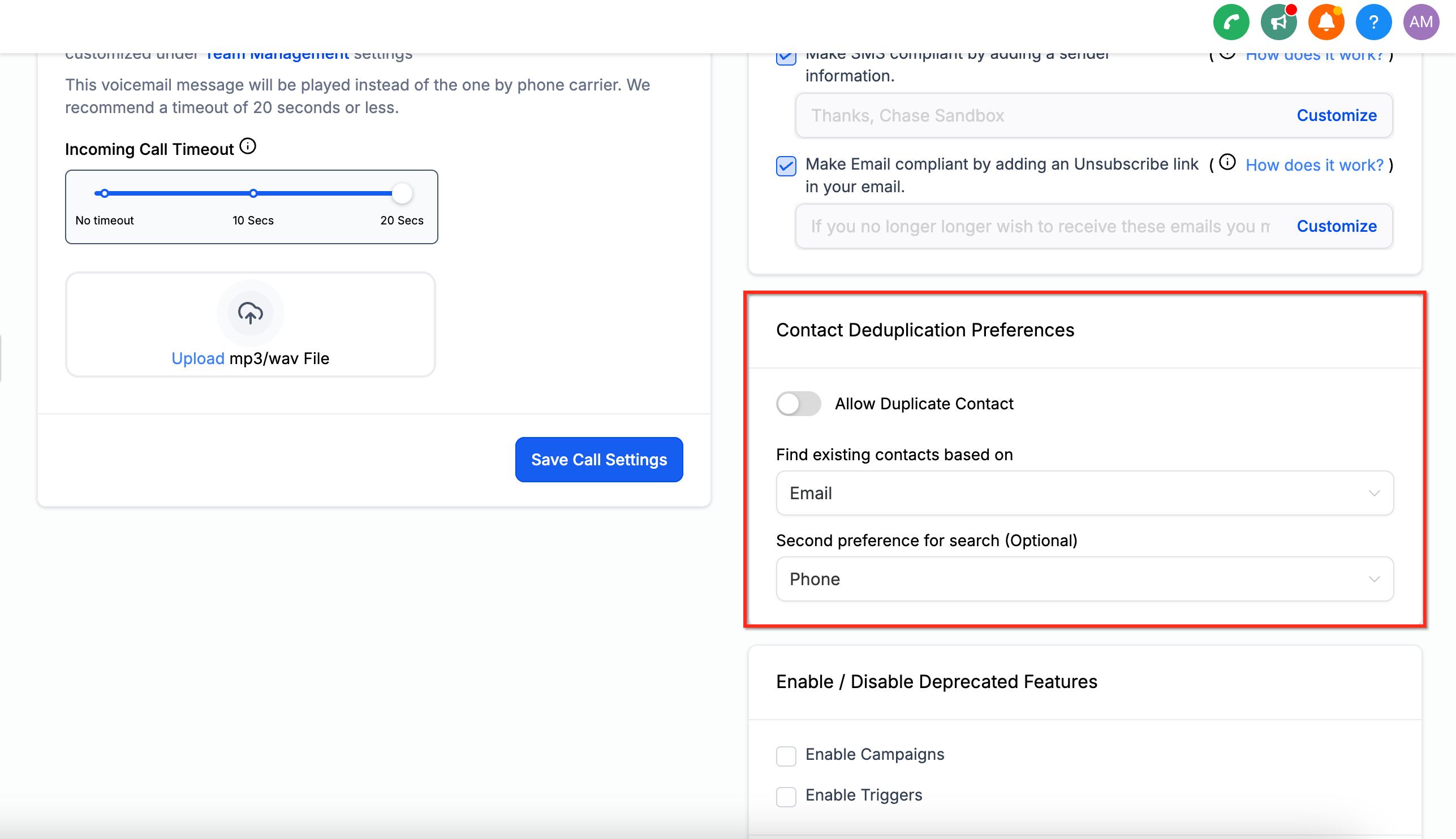Click info icon beside Unsubscribe link text
Image resolution: width=1456 pixels, height=839 pixels.
1227,162
